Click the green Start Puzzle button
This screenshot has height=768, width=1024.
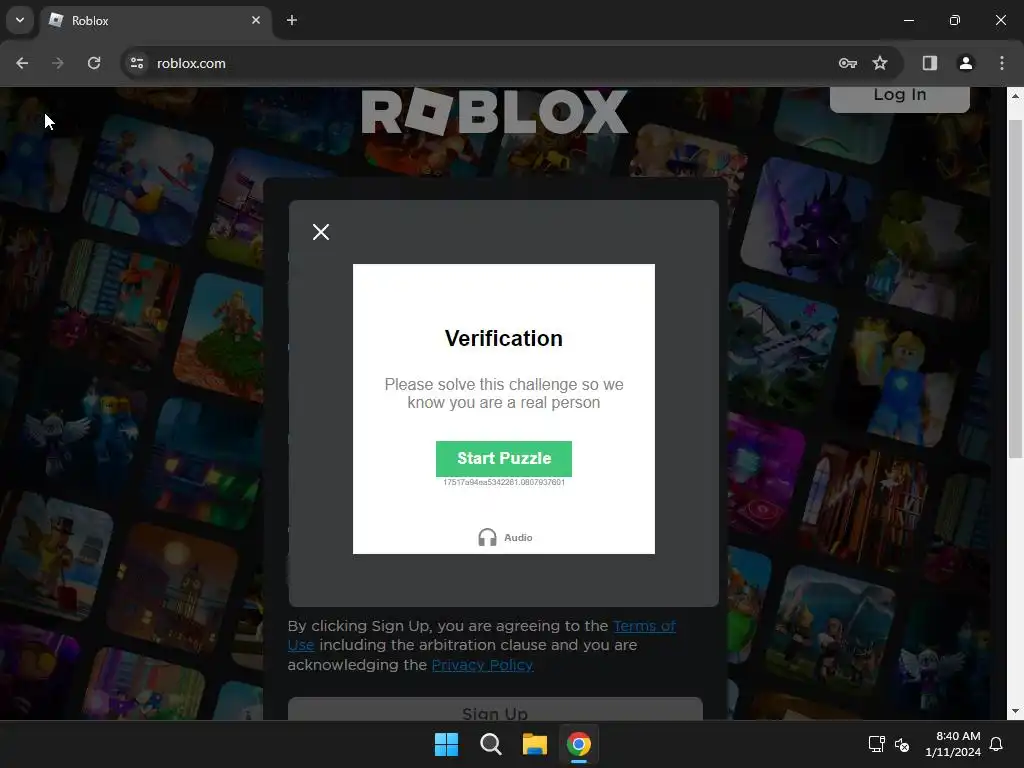[x=504, y=458]
